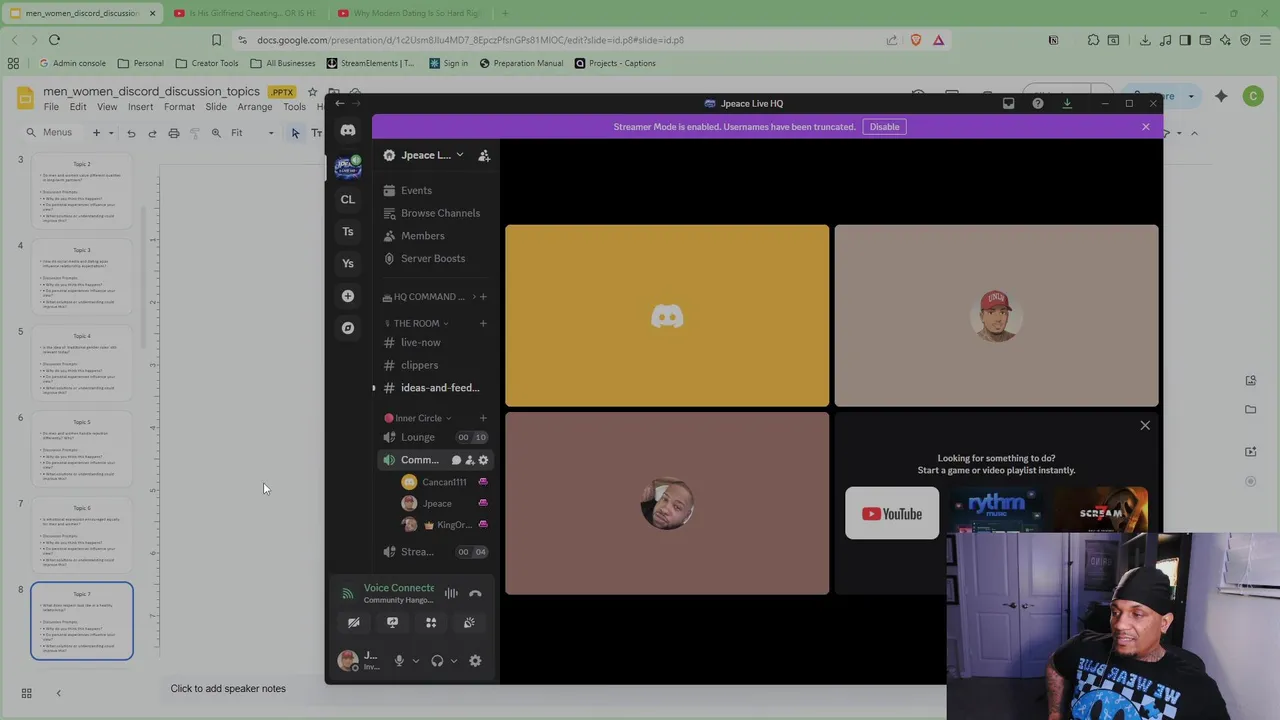Open settings gear on Community voice channel

coord(483,460)
